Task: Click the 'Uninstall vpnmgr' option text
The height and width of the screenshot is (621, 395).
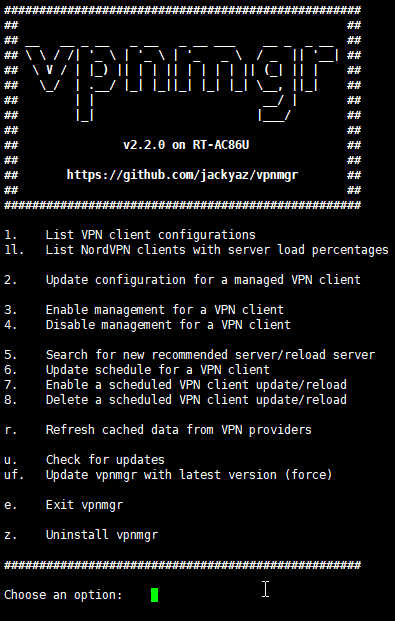Action: 102,535
